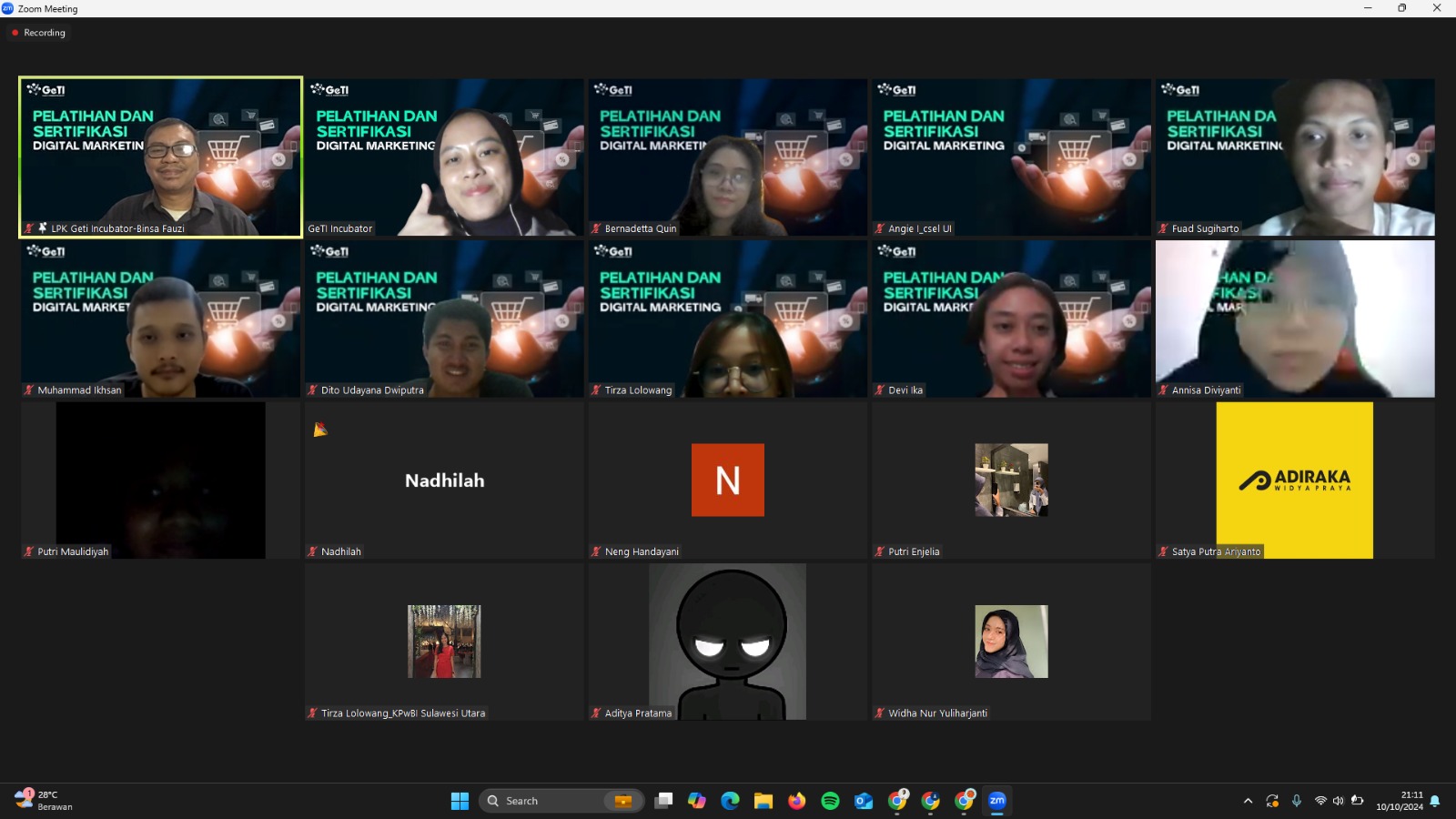Image resolution: width=1456 pixels, height=819 pixels.
Task: Launch Firefox from the taskbar
Action: click(797, 801)
